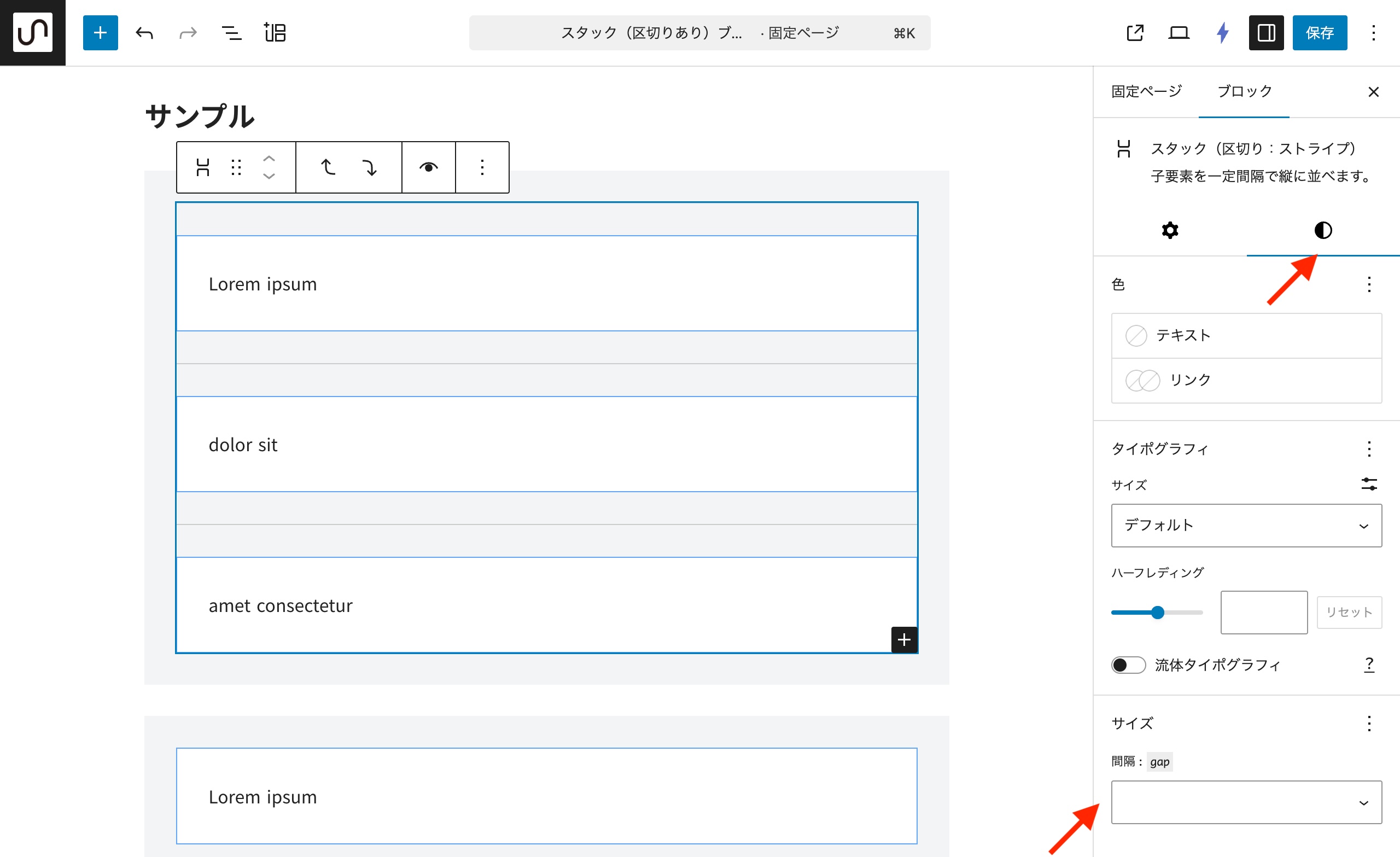
Task: Toggle block visibility eye icon
Action: click(x=428, y=168)
